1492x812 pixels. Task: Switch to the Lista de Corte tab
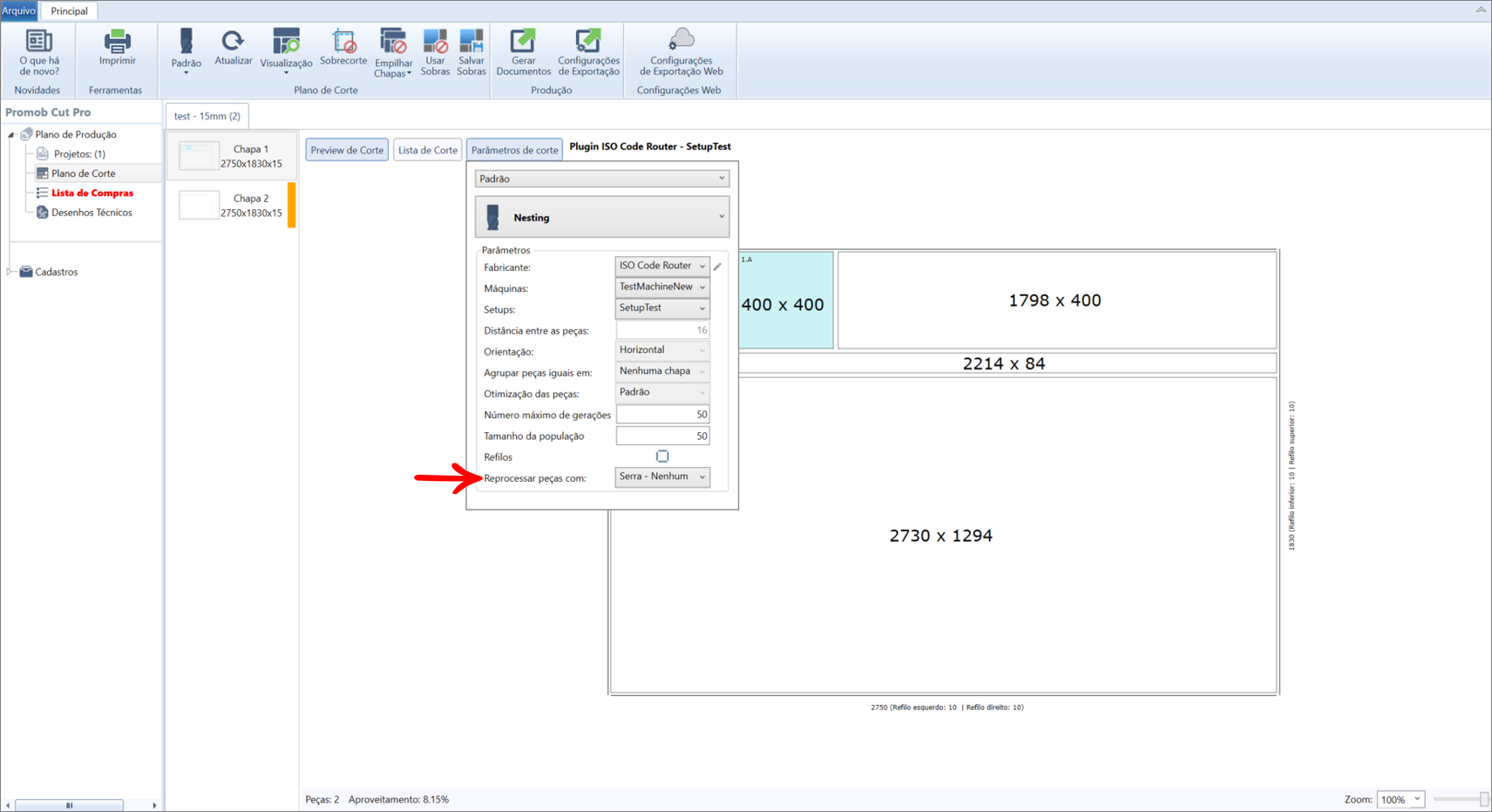427,150
